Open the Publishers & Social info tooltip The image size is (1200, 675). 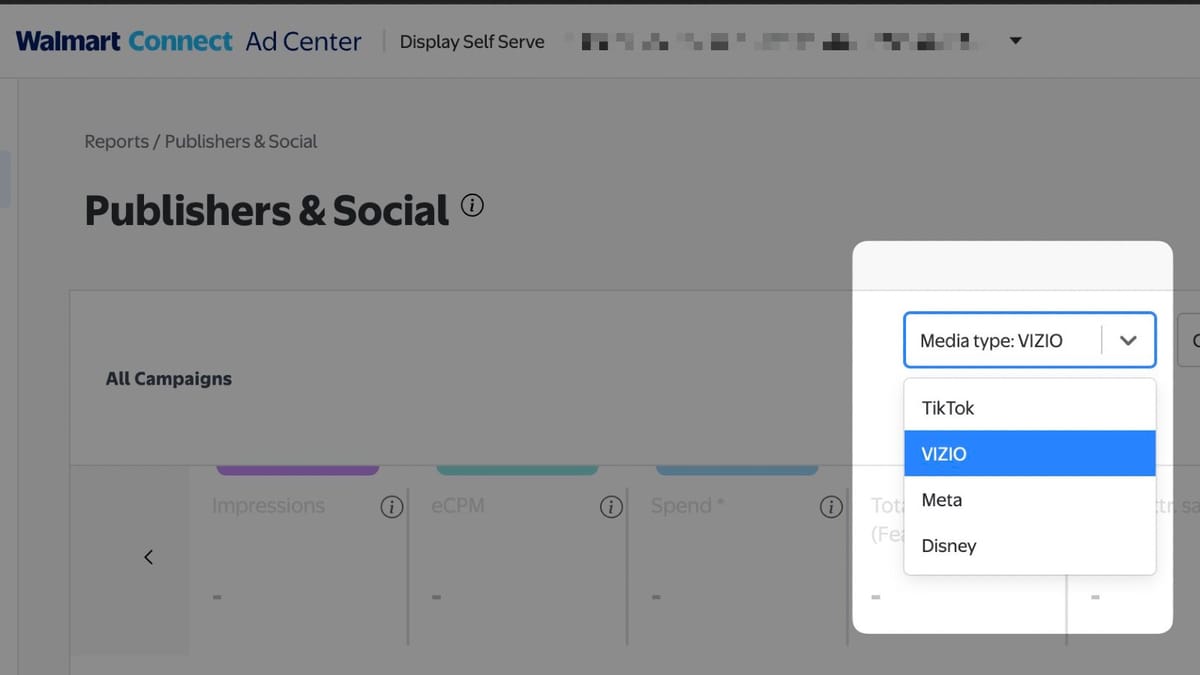tap(472, 204)
